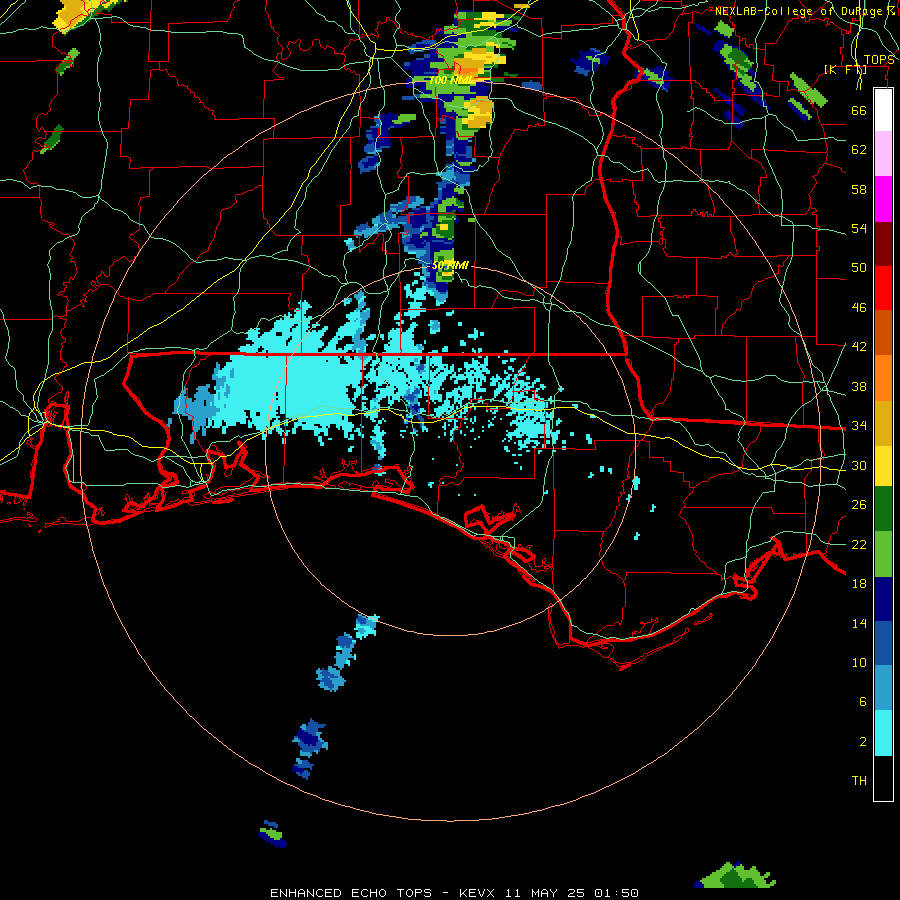Click the bright red legend swatch
The height and width of the screenshot is (900, 900).
883,288
